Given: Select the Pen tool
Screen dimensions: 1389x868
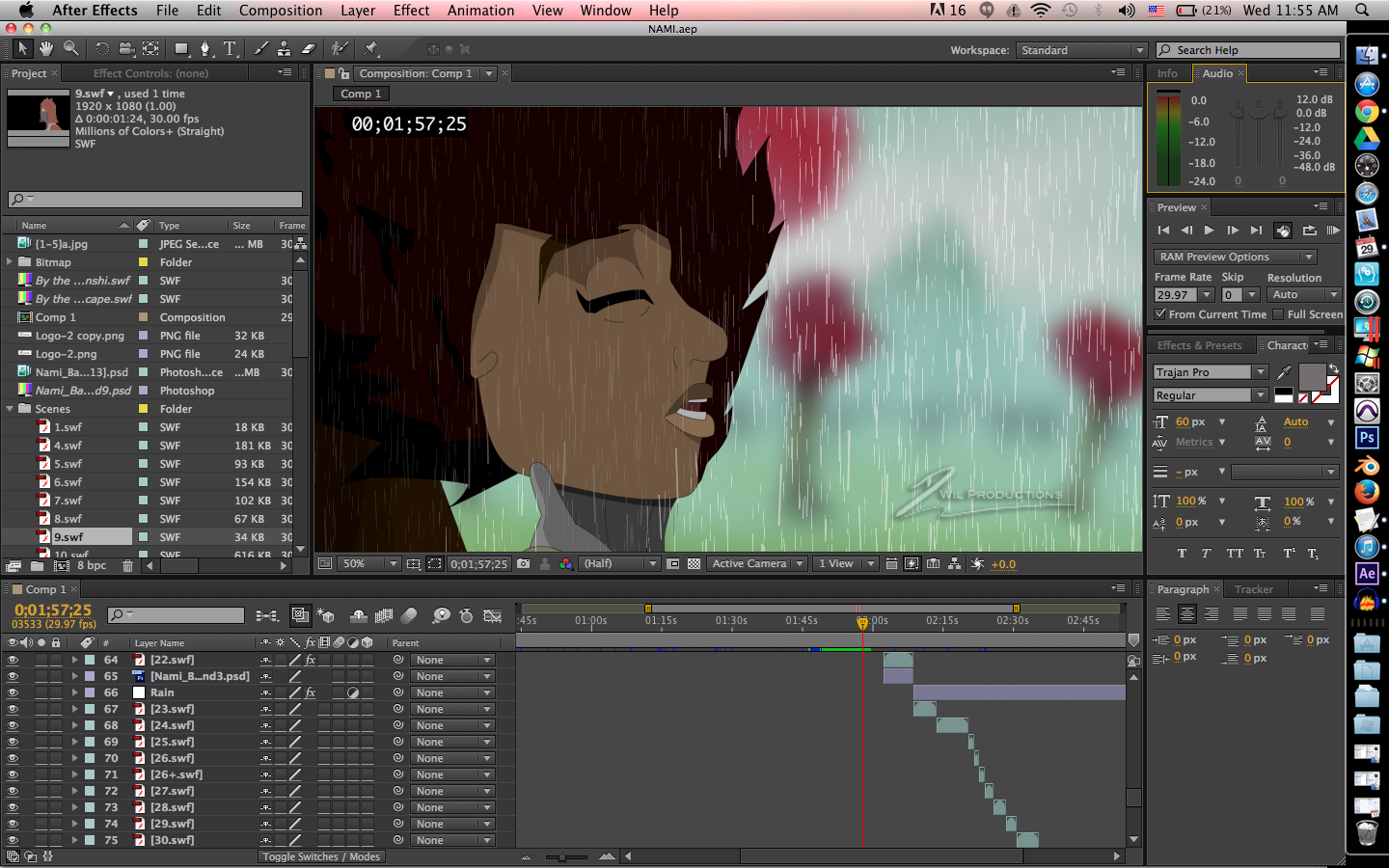Looking at the screenshot, I should 204,48.
